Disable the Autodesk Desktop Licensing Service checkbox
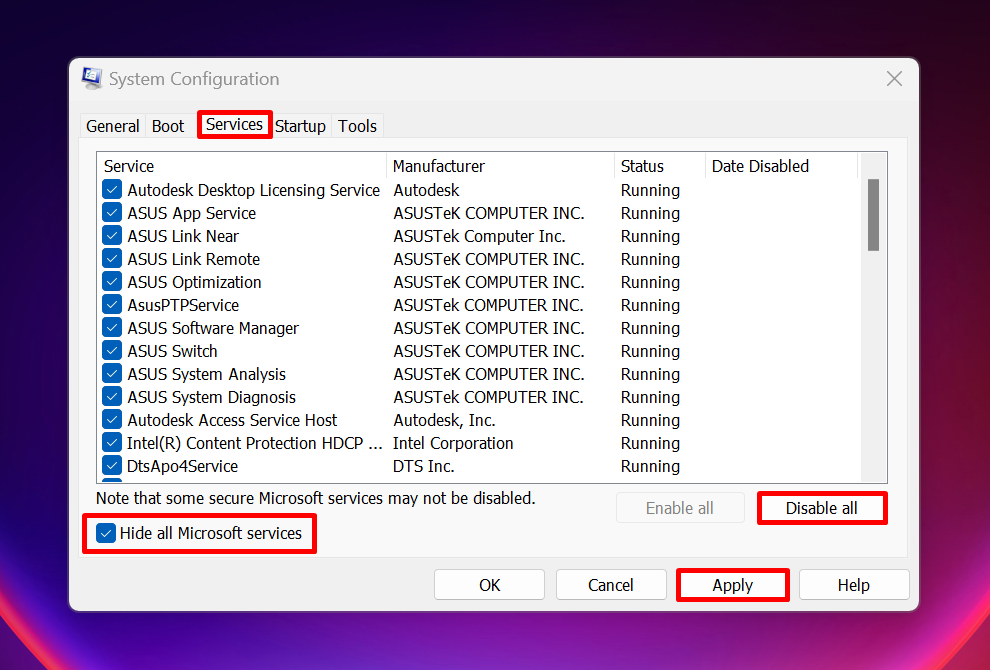The image size is (990, 670). (x=111, y=189)
